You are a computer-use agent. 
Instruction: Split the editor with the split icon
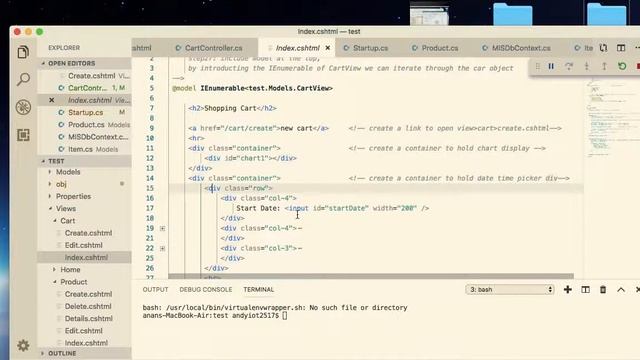pos(621,48)
